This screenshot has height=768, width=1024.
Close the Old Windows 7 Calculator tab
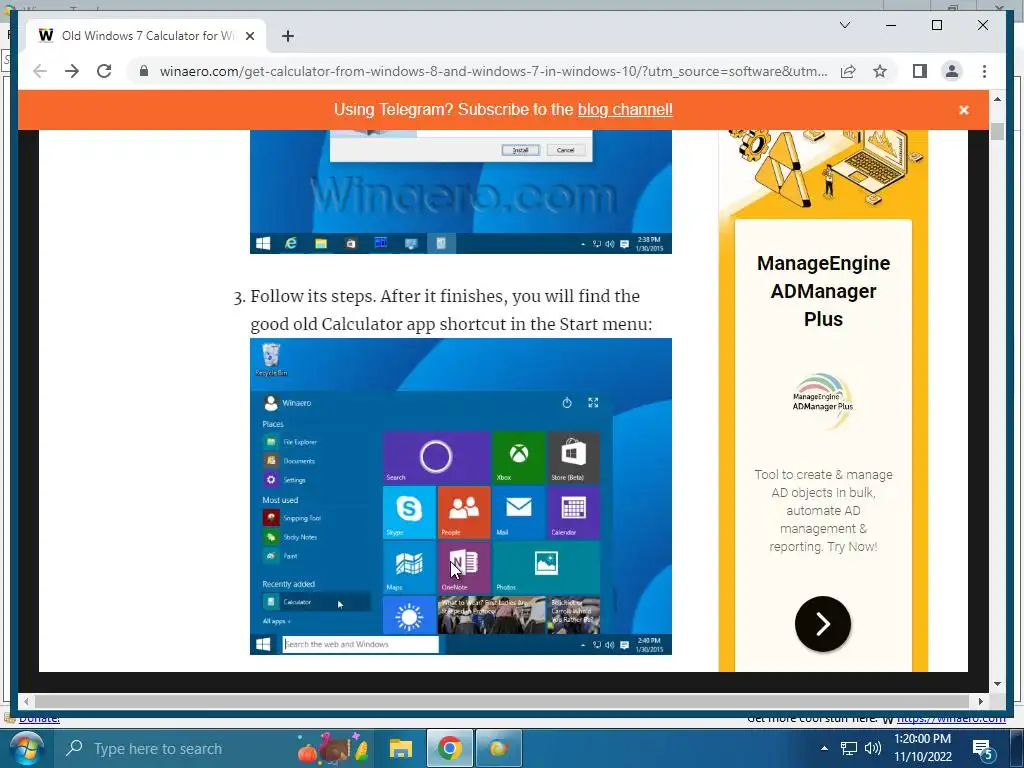pyautogui.click(x=249, y=36)
